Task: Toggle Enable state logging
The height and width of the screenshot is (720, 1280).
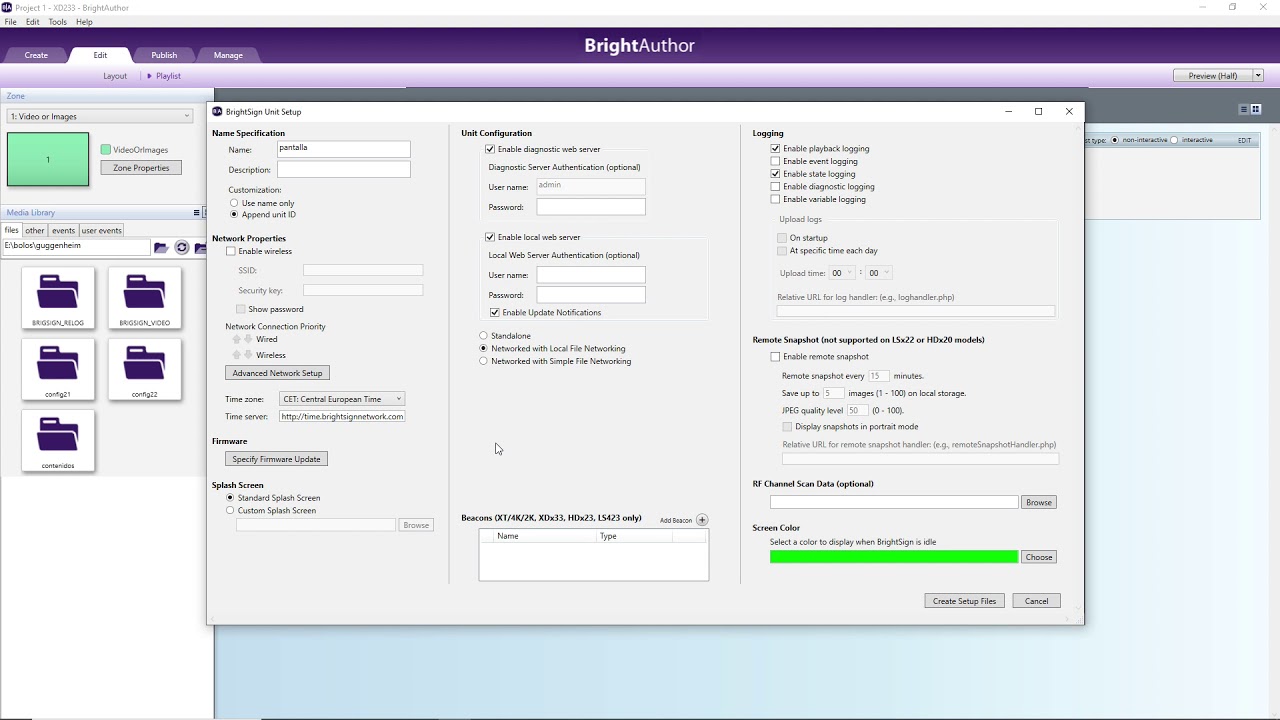Action: click(775, 174)
